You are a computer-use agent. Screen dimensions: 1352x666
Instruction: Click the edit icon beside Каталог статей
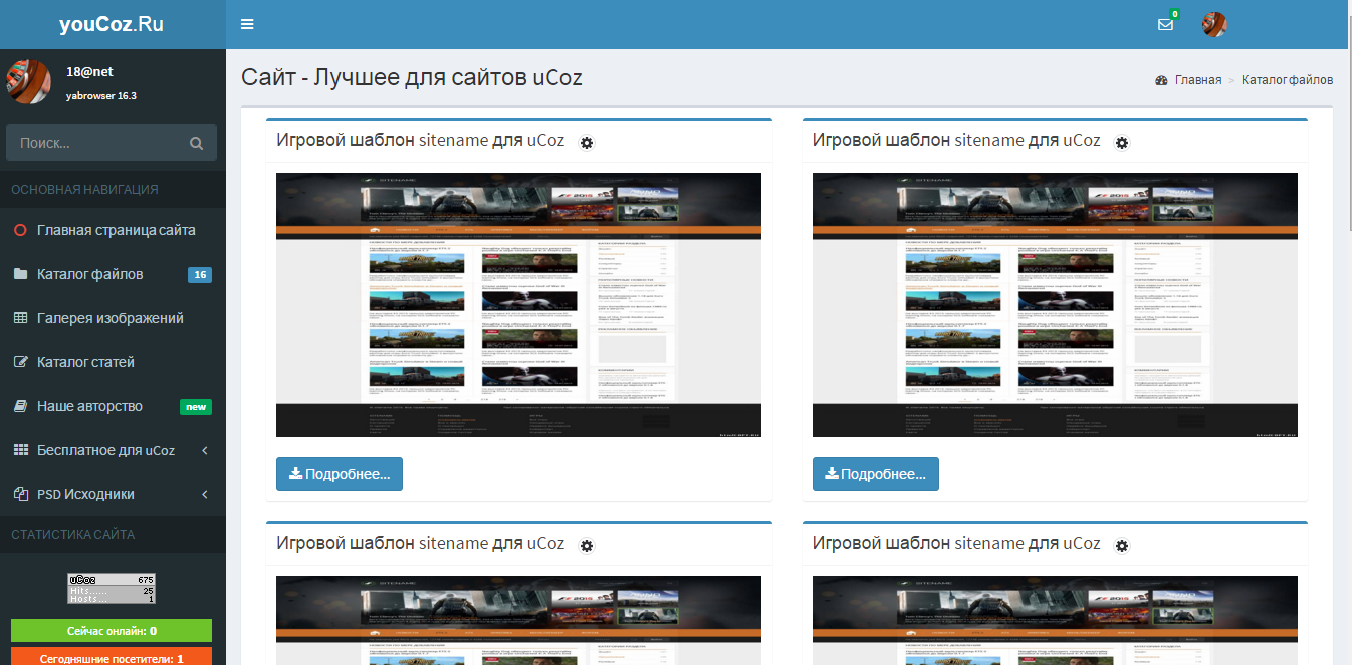pyautogui.click(x=20, y=362)
